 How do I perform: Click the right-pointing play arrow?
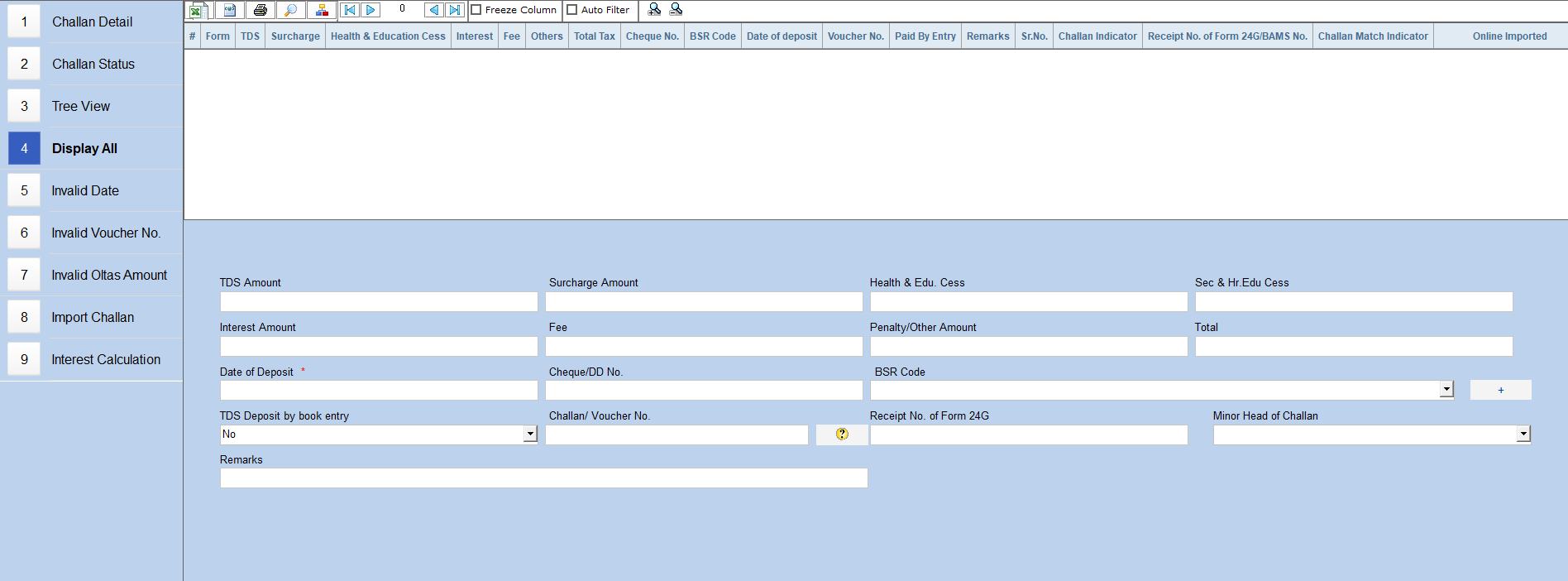pyautogui.click(x=370, y=10)
